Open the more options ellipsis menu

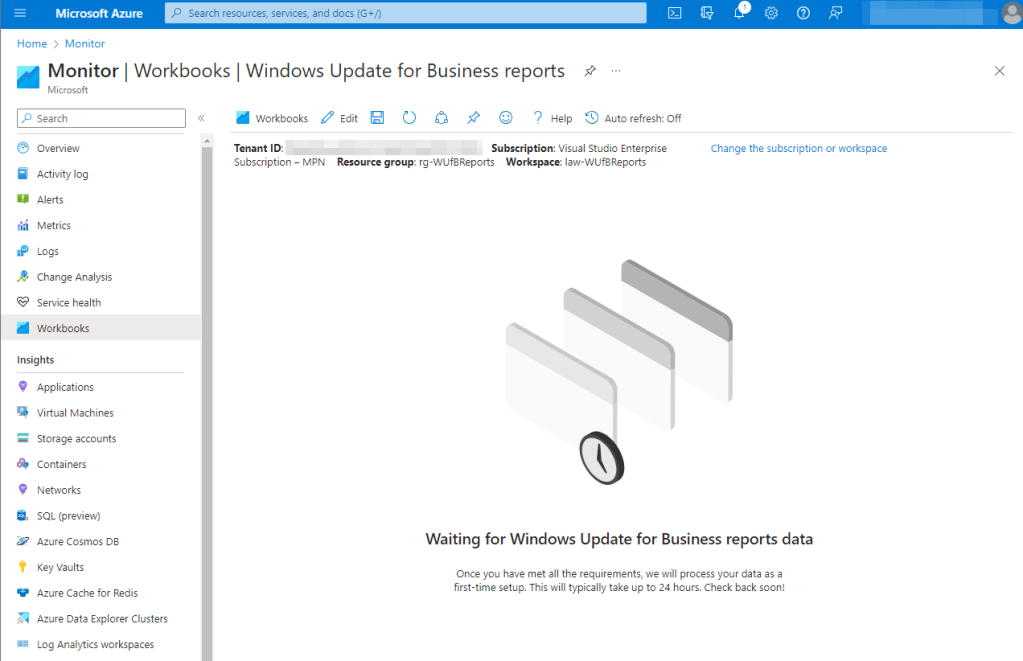616,71
